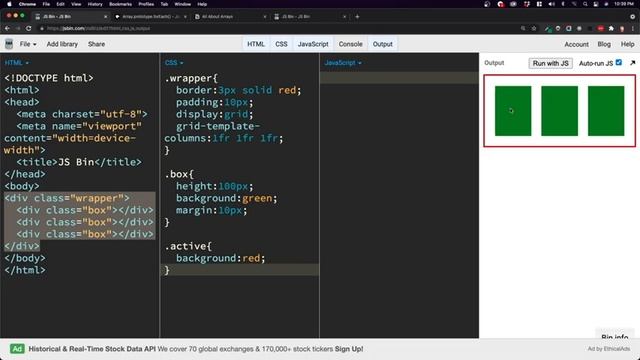Expand the JavaScript panel language dropdown
Image resolution: width=640 pixels, height=360 pixels.
(343, 63)
